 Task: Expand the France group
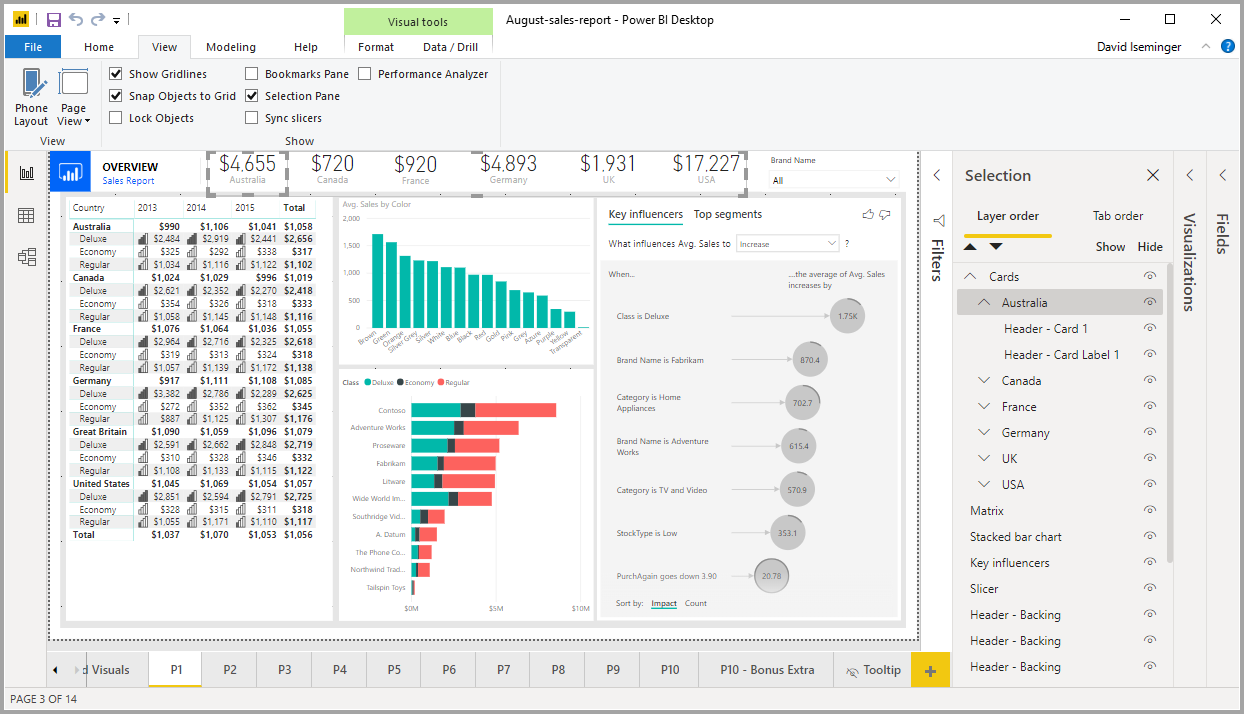[984, 407]
